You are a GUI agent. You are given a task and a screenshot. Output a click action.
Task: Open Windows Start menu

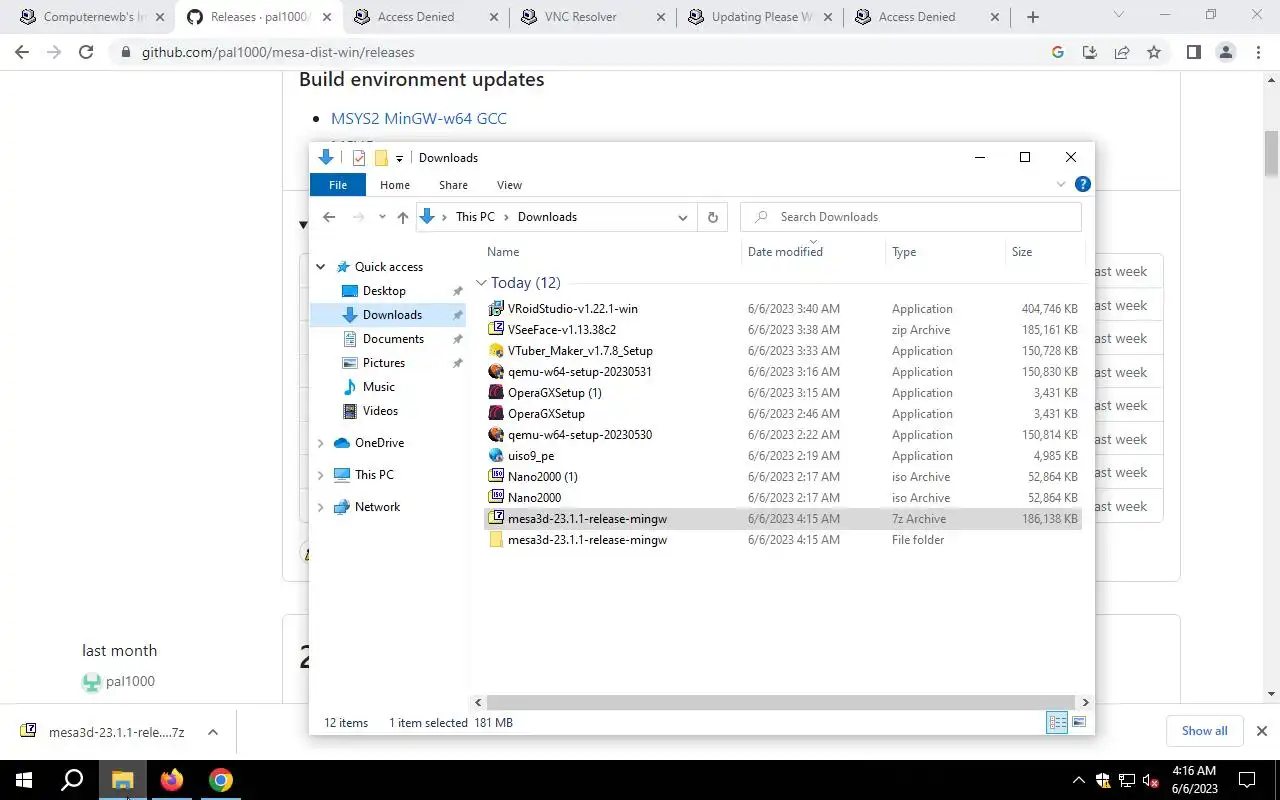[x=24, y=780]
